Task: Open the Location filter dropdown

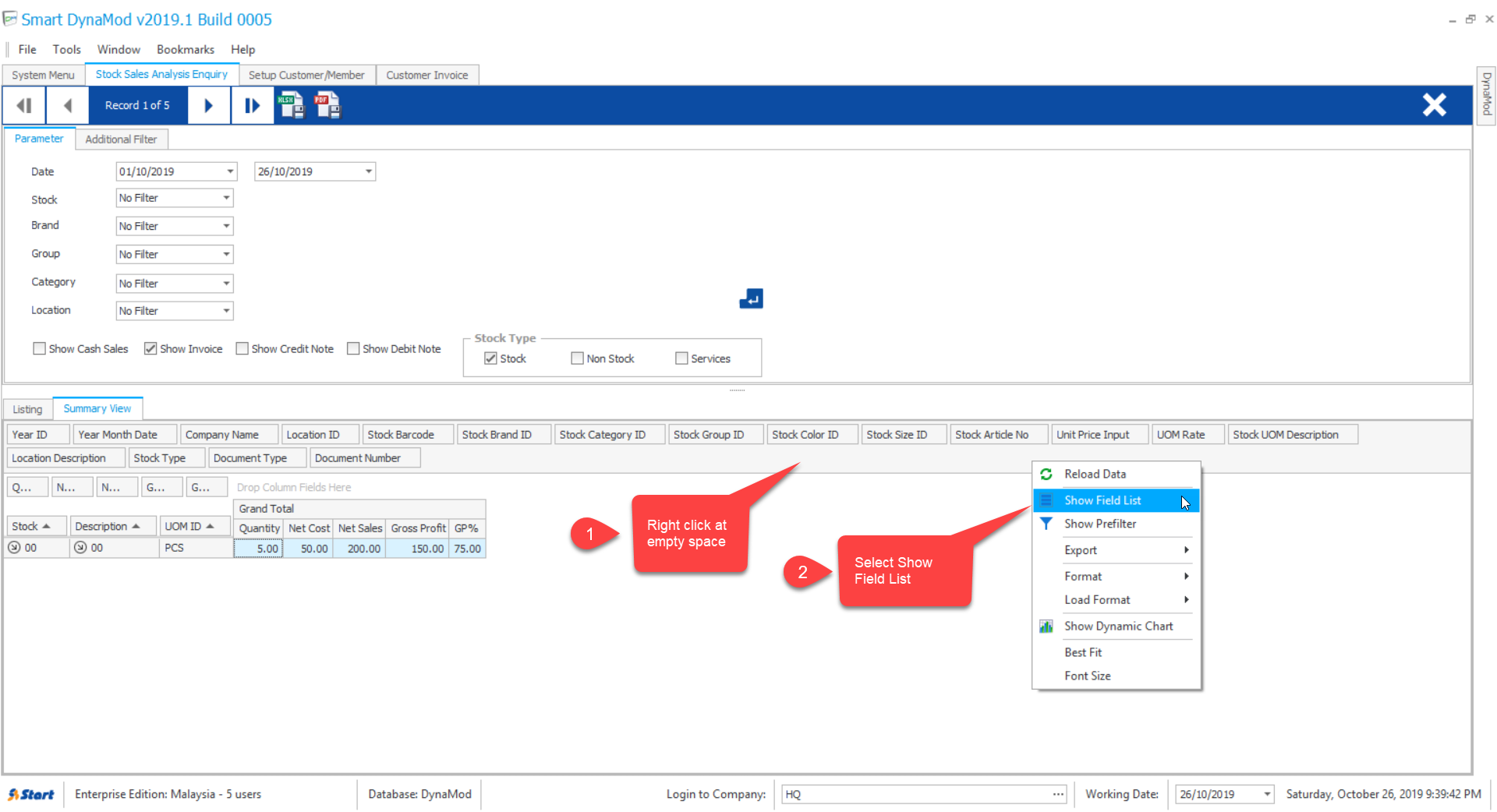Action: [x=226, y=311]
